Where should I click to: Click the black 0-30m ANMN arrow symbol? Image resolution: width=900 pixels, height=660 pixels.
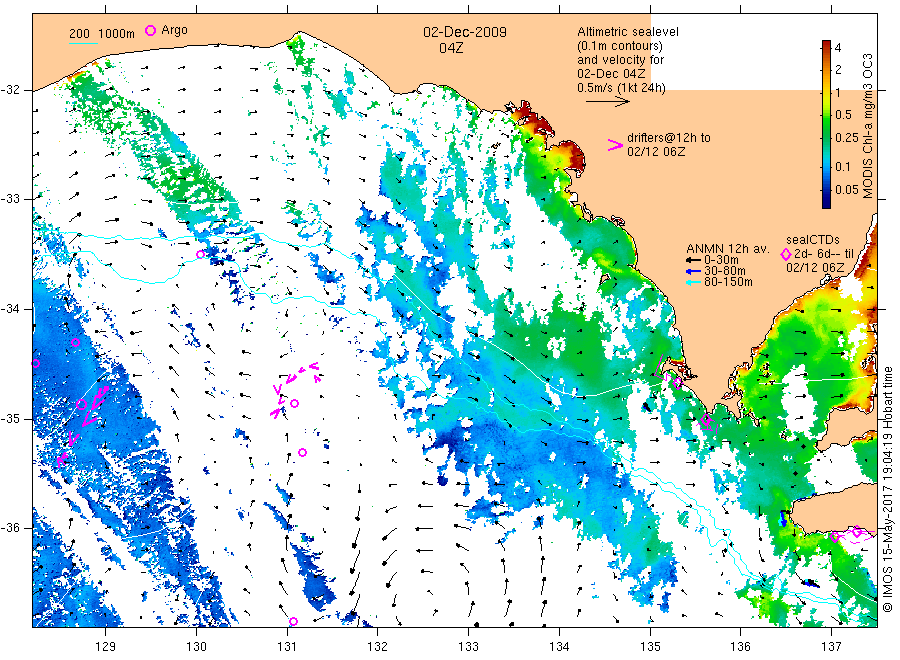click(x=693, y=260)
